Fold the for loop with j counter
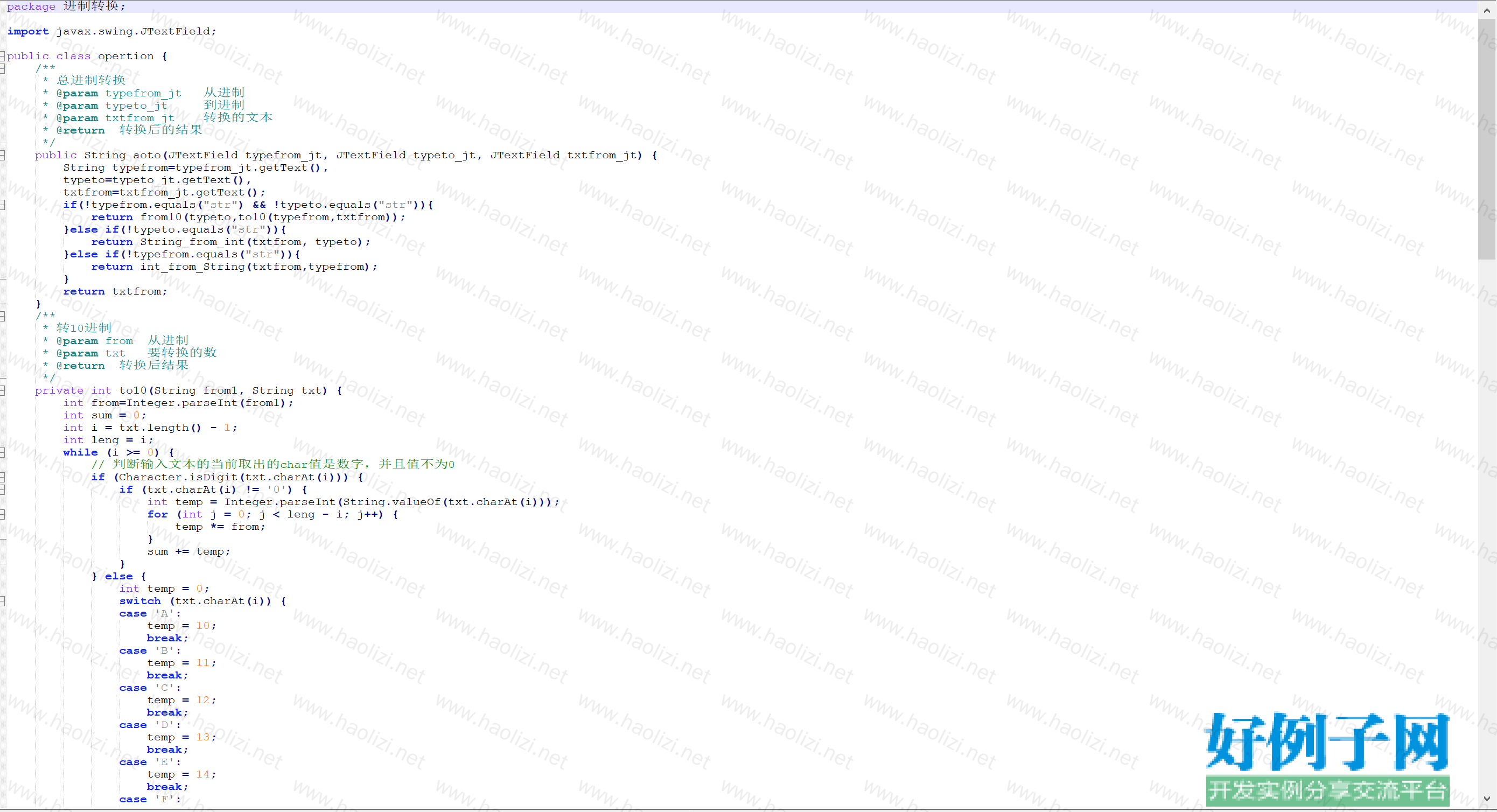The width and height of the screenshot is (1497, 812). (x=2, y=514)
